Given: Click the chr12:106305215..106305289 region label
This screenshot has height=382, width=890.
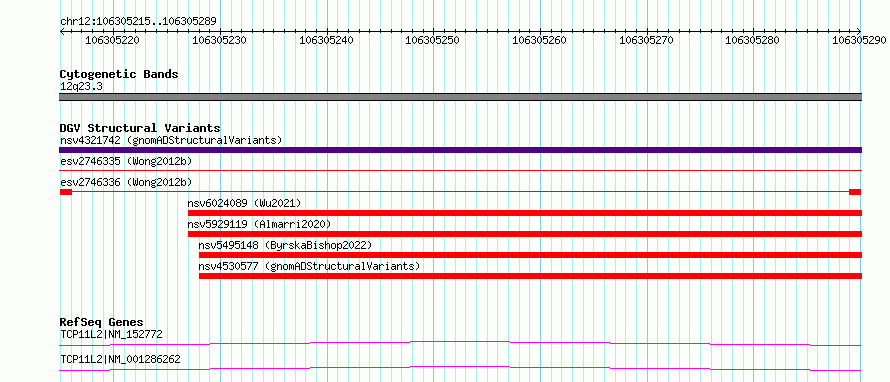Looking at the screenshot, I should pos(138,22).
